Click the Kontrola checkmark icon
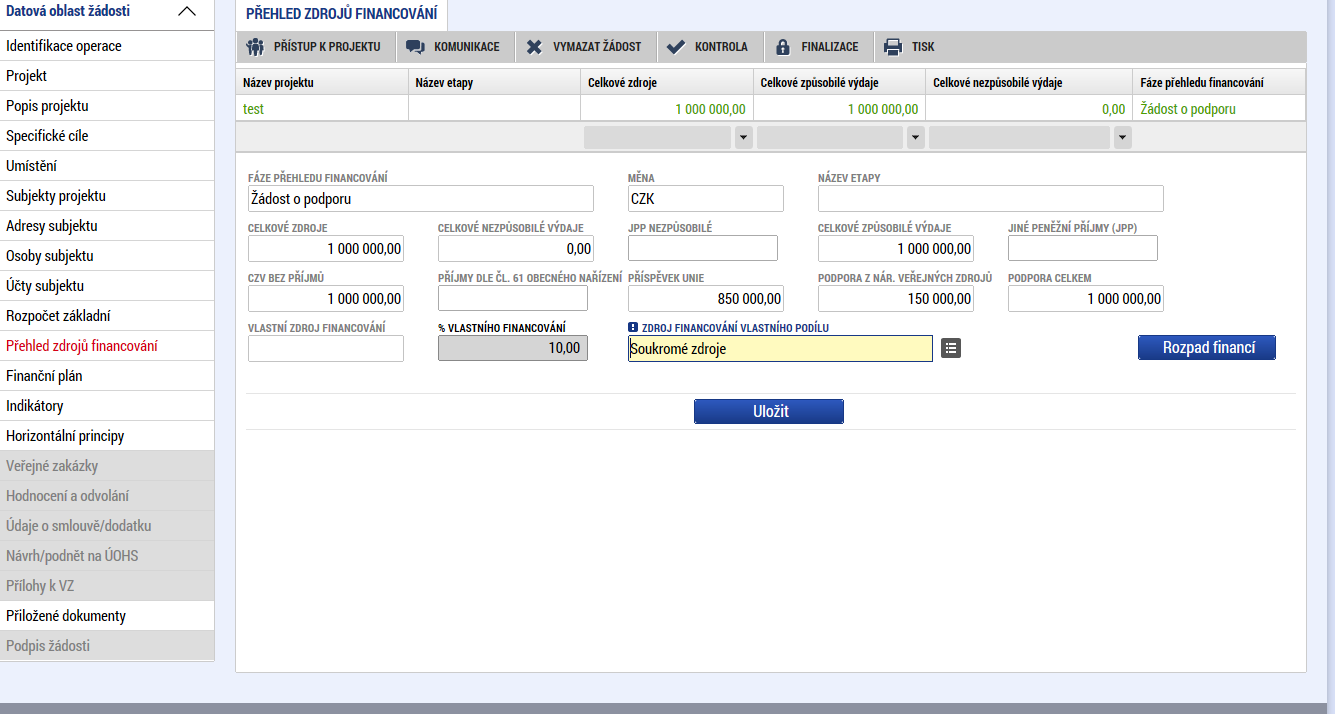 pos(675,47)
